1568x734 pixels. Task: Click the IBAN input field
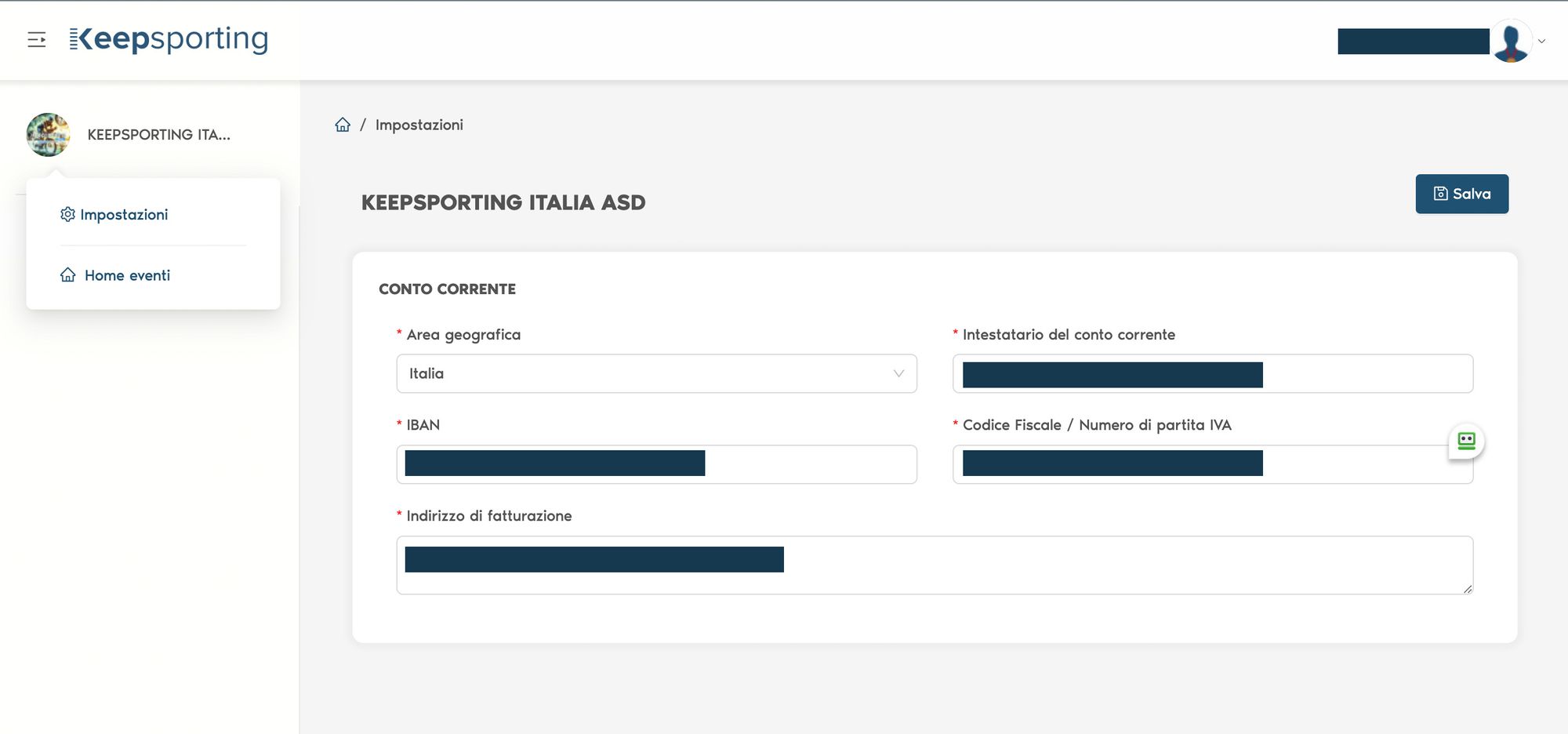point(808,464)
